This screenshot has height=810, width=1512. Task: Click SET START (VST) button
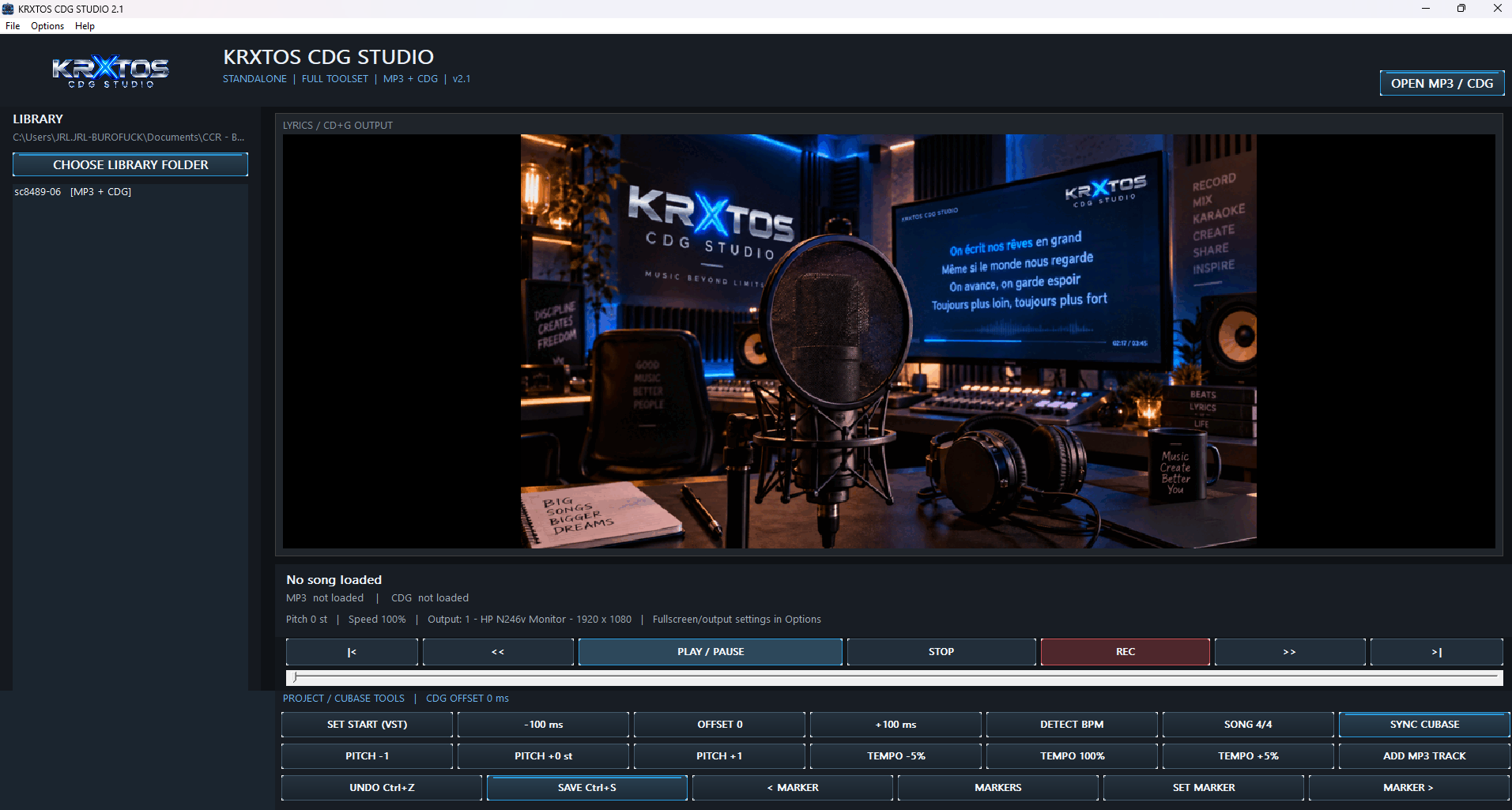[x=367, y=725]
